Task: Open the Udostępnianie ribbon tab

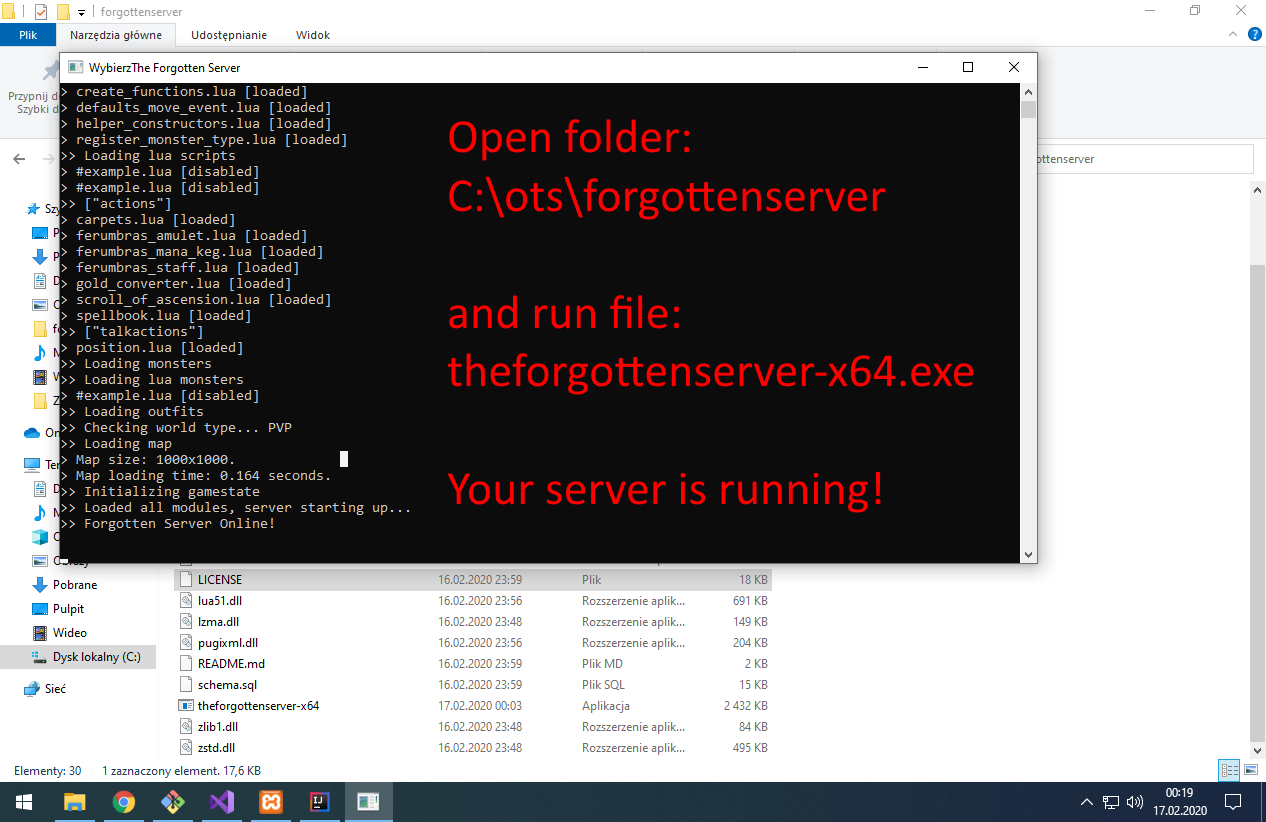Action: [229, 35]
